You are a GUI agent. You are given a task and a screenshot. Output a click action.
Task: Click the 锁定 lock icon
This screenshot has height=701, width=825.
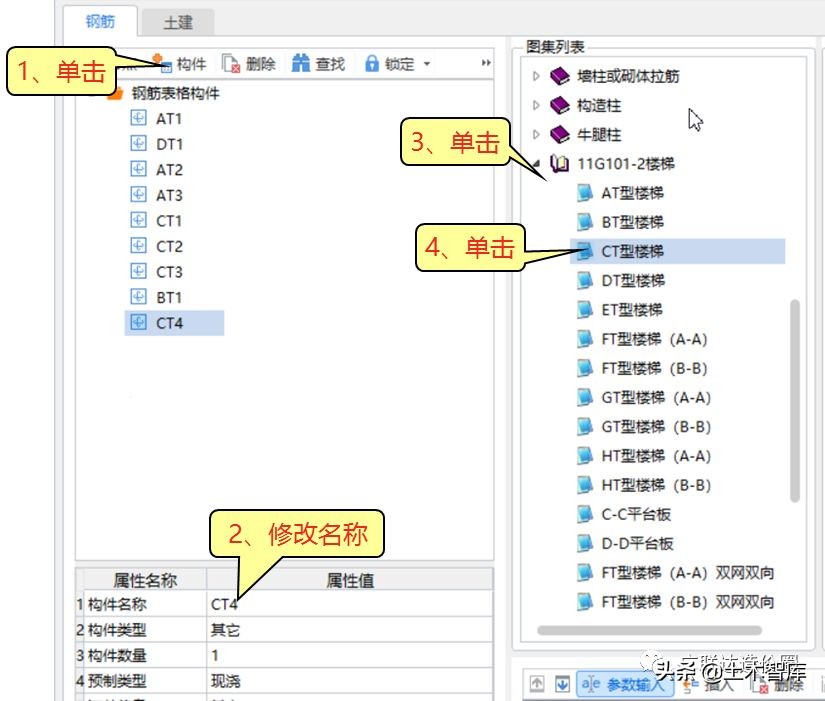(x=370, y=62)
